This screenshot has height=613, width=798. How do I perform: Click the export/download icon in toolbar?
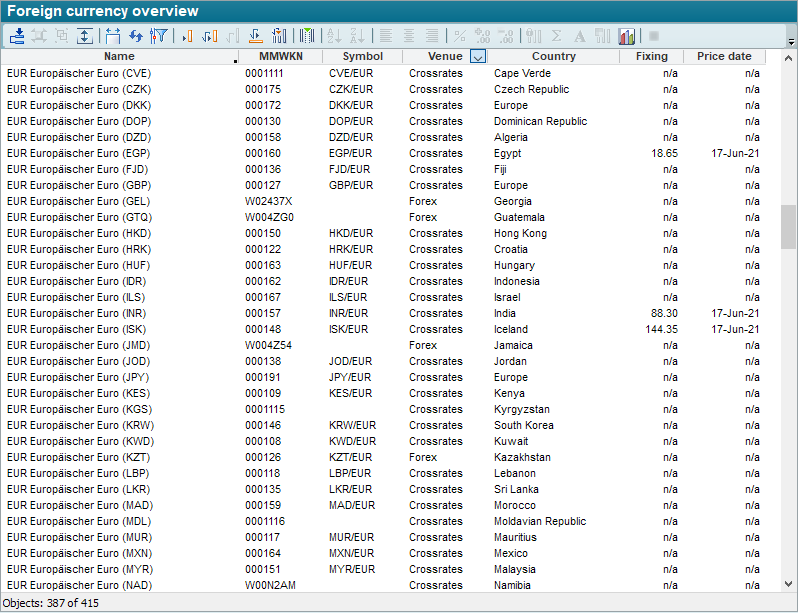point(17,36)
